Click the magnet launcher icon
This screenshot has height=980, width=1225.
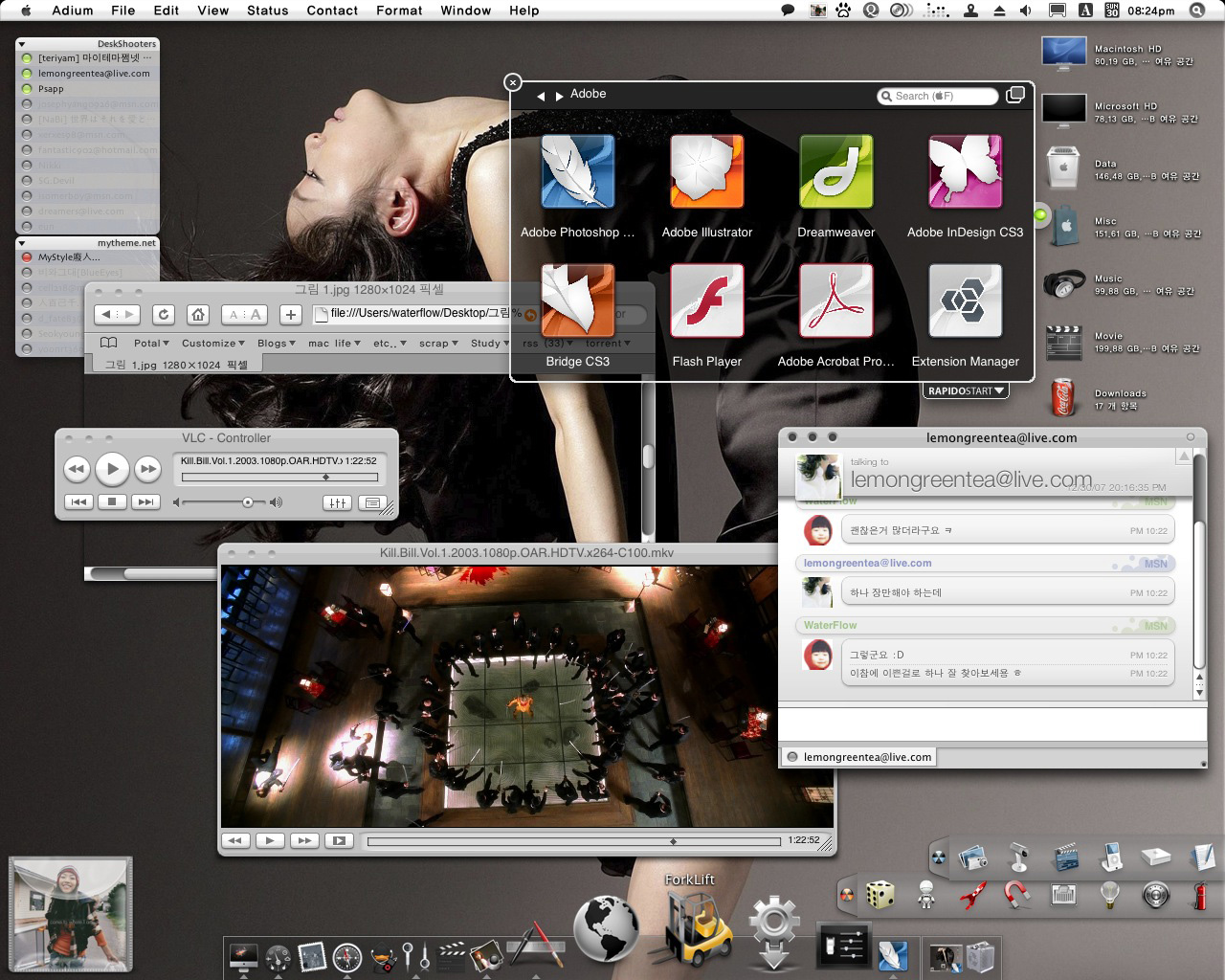pos(1017,895)
